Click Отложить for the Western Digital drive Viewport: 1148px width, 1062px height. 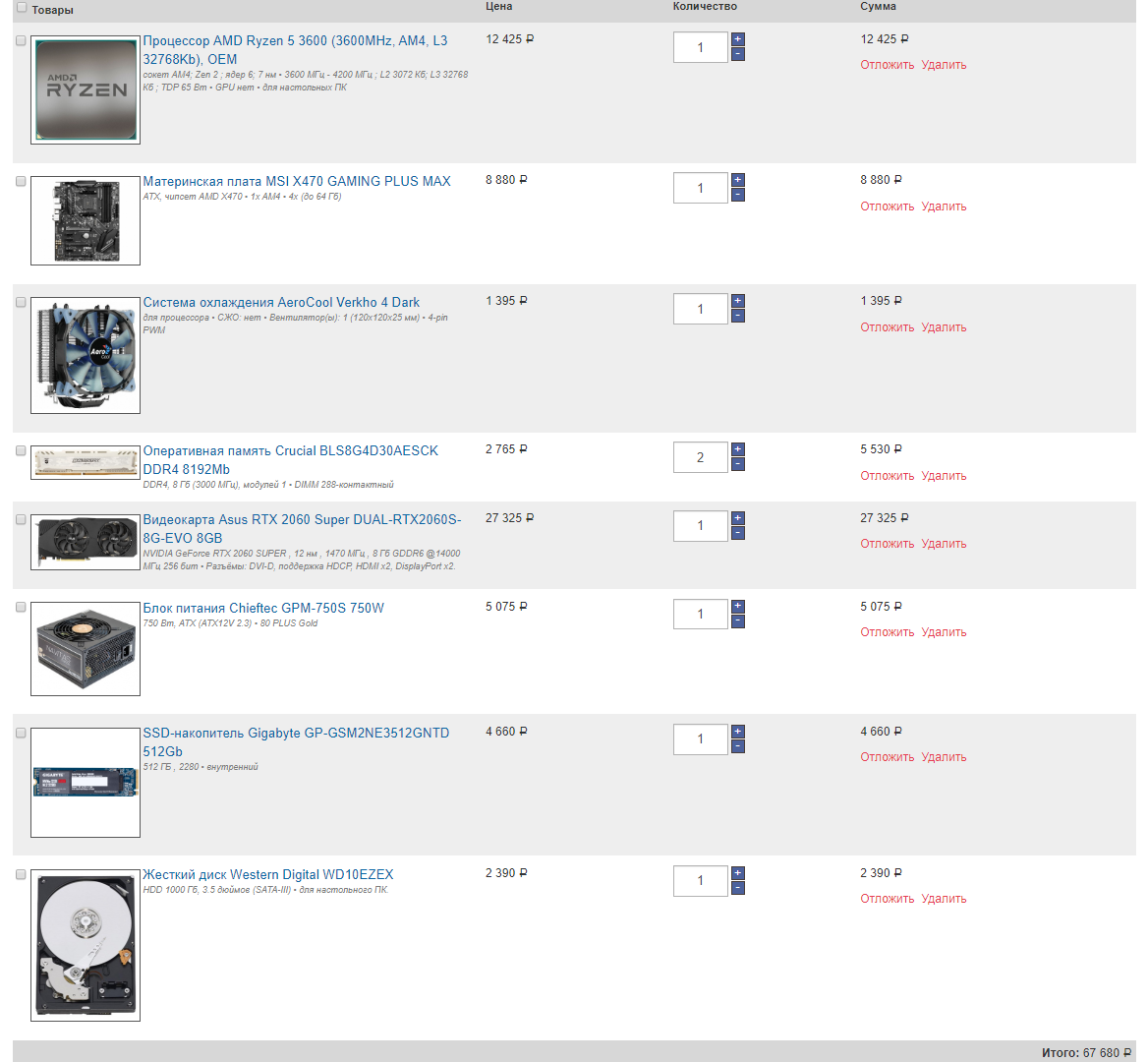pyautogui.click(x=888, y=899)
